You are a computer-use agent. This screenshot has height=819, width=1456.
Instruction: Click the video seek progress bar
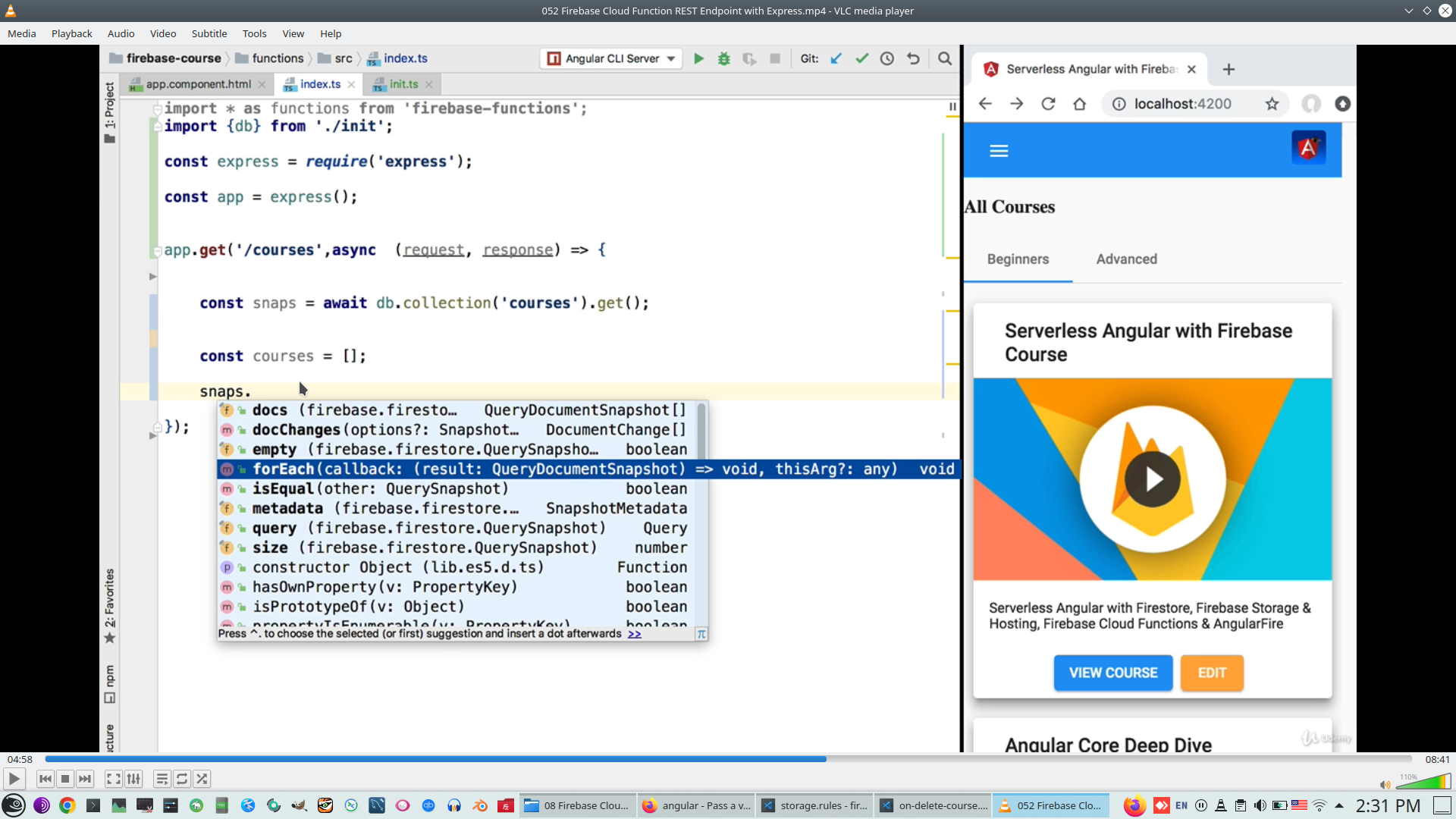(x=728, y=759)
